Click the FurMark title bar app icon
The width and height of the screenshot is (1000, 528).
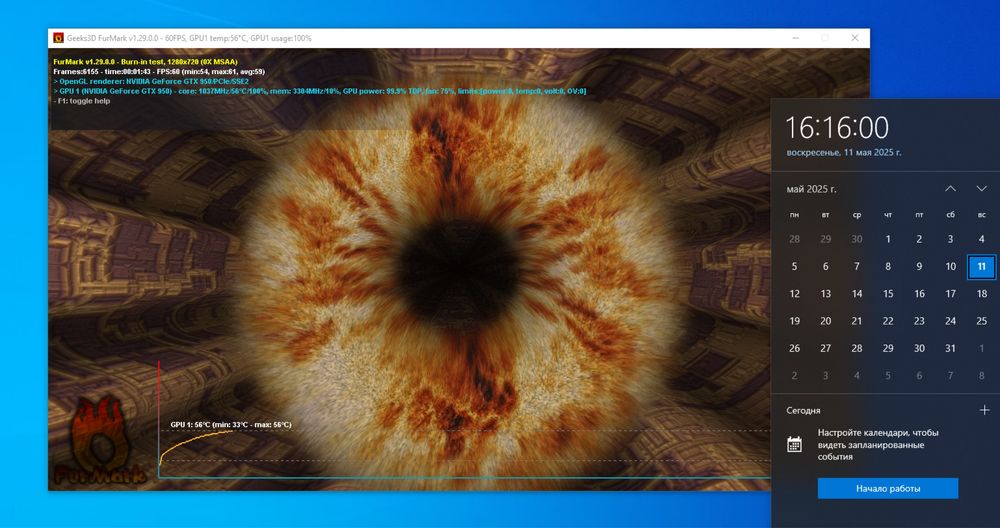[x=58, y=38]
